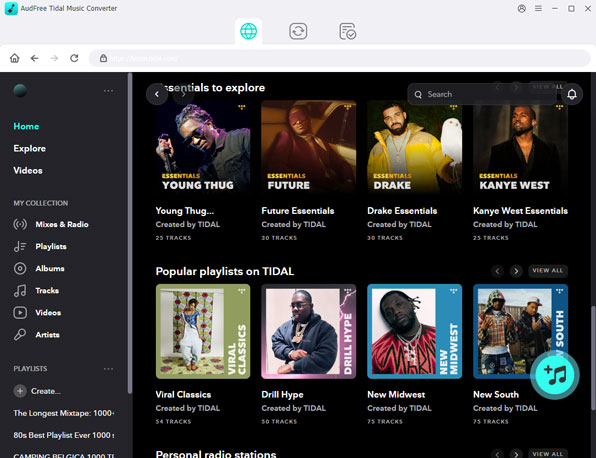Screen dimensions: 596x458
Task: Click the sidebar vertical scrollbar
Action: [130, 233]
